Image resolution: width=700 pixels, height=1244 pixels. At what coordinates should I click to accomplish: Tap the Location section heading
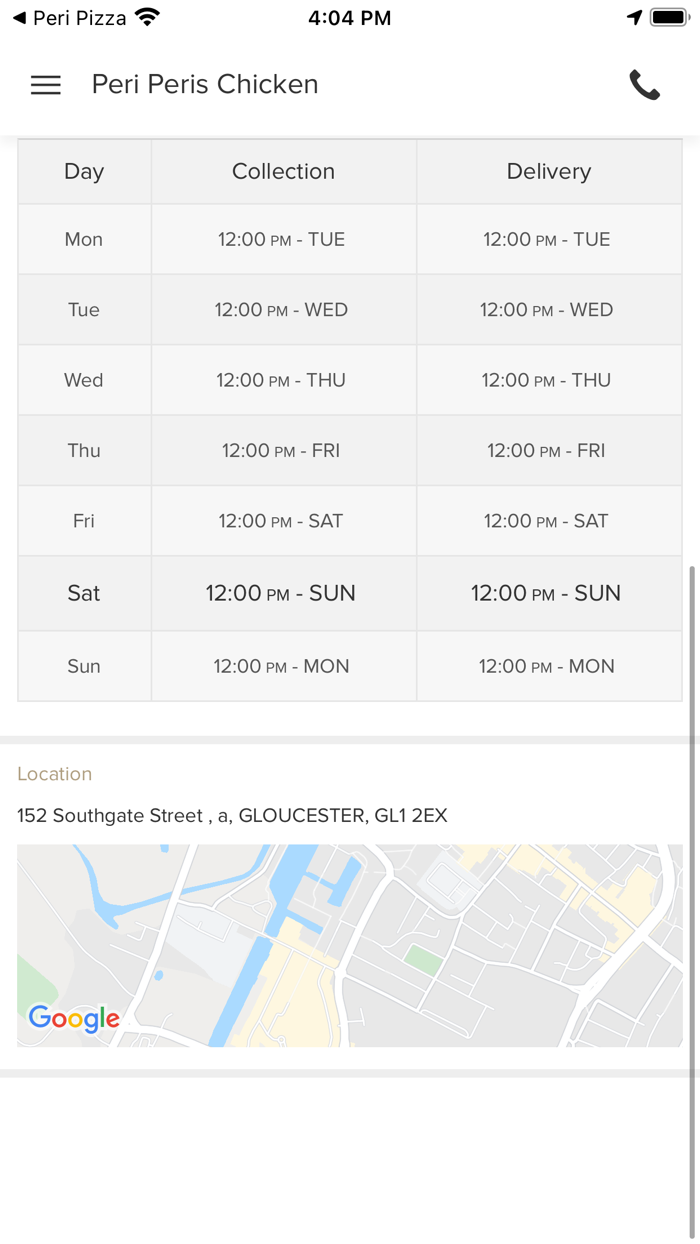(55, 774)
